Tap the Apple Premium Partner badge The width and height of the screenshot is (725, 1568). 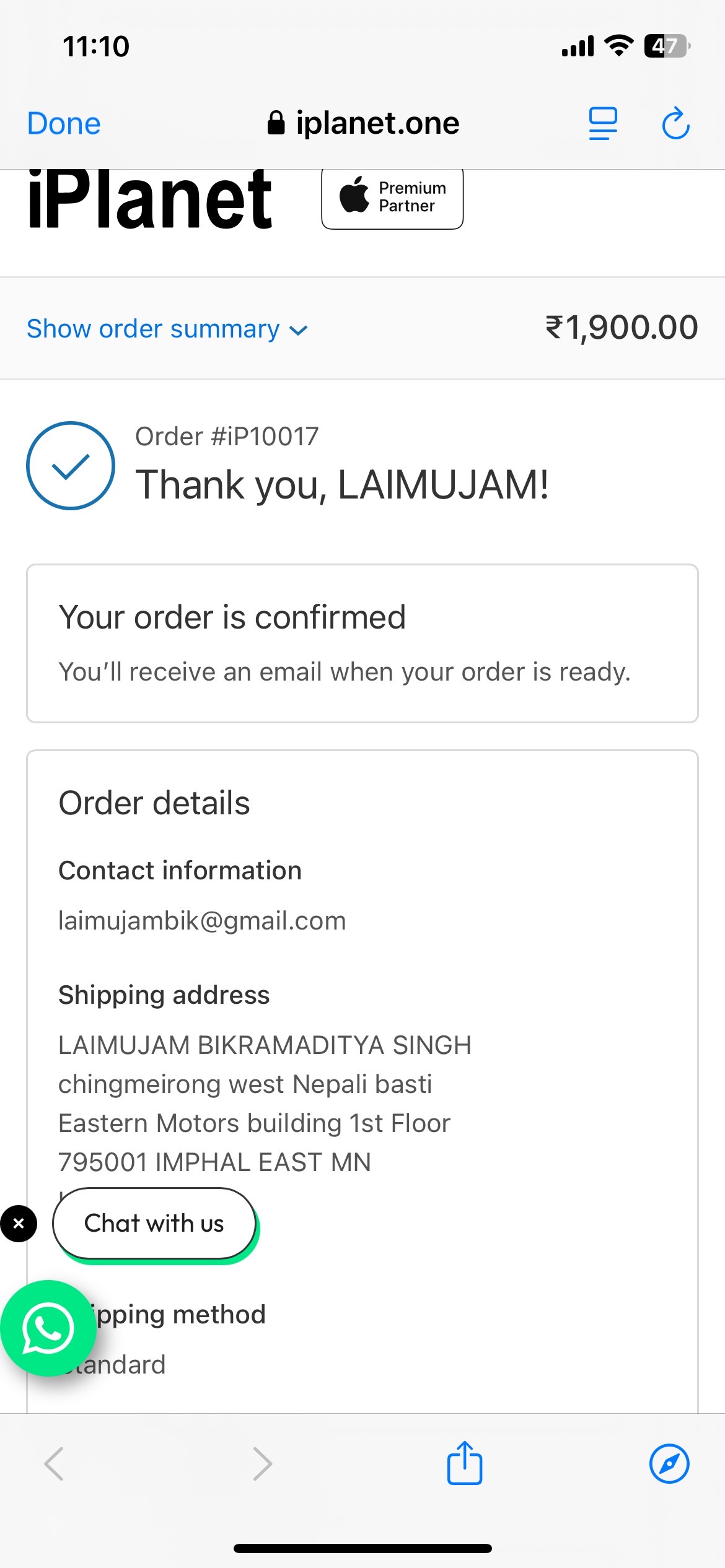[x=392, y=198]
